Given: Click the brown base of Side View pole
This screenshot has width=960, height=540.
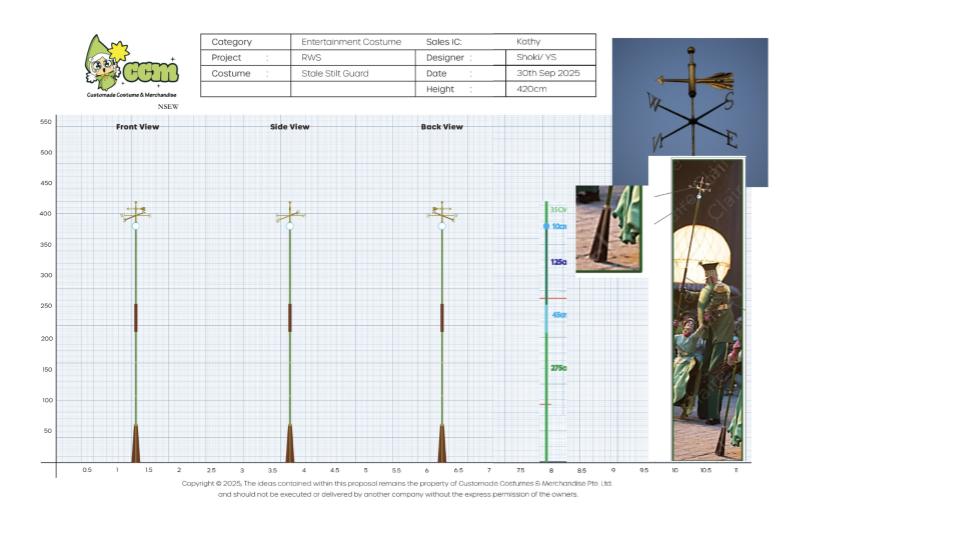Looking at the screenshot, I should tap(290, 443).
